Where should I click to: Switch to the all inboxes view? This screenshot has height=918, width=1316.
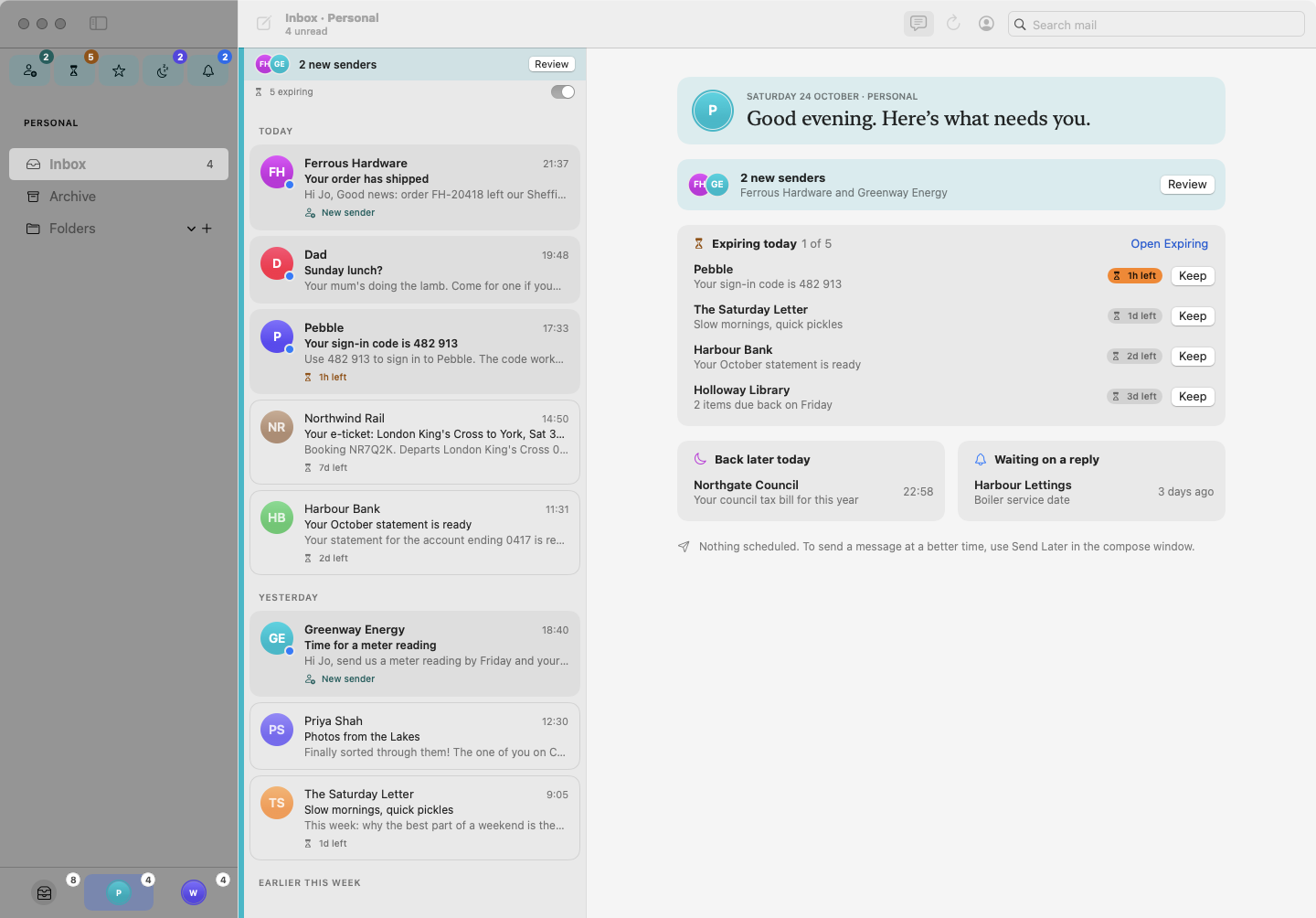(x=44, y=892)
